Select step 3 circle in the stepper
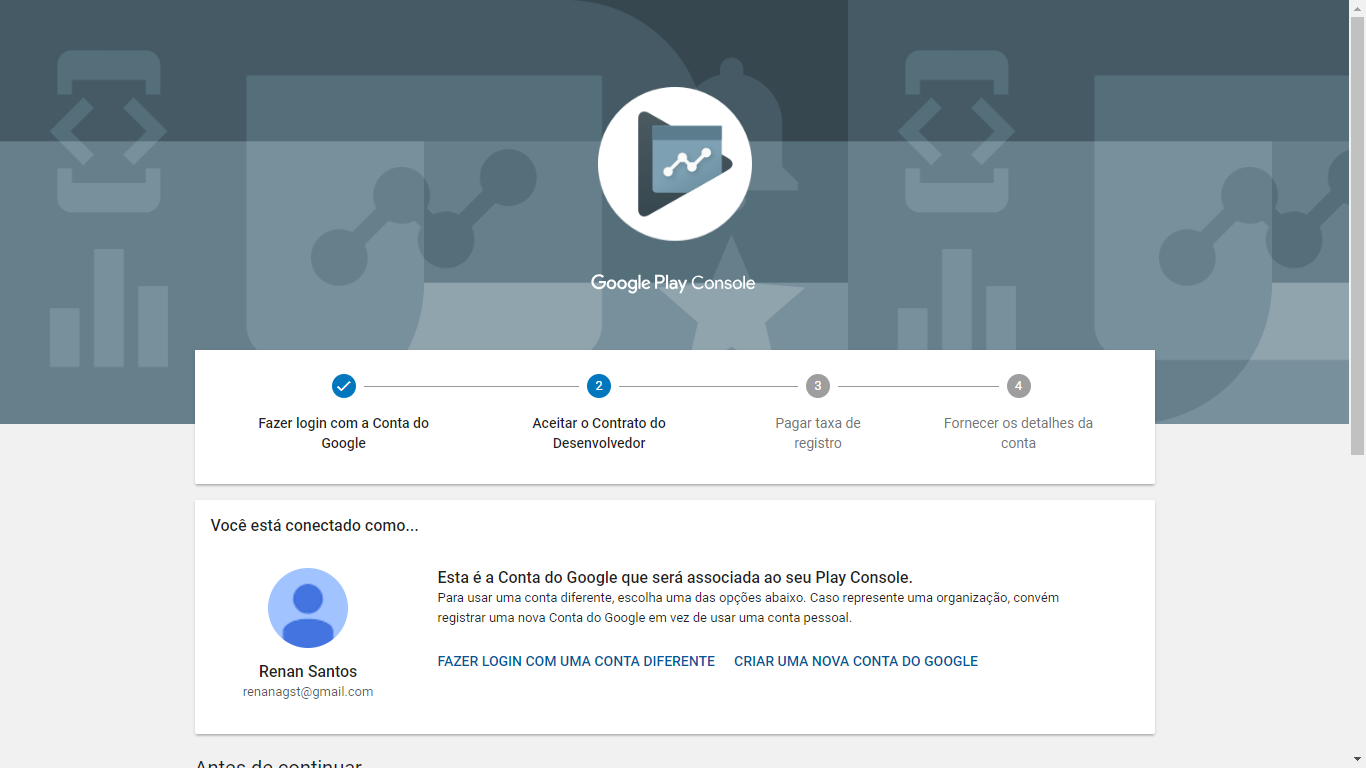 point(818,386)
